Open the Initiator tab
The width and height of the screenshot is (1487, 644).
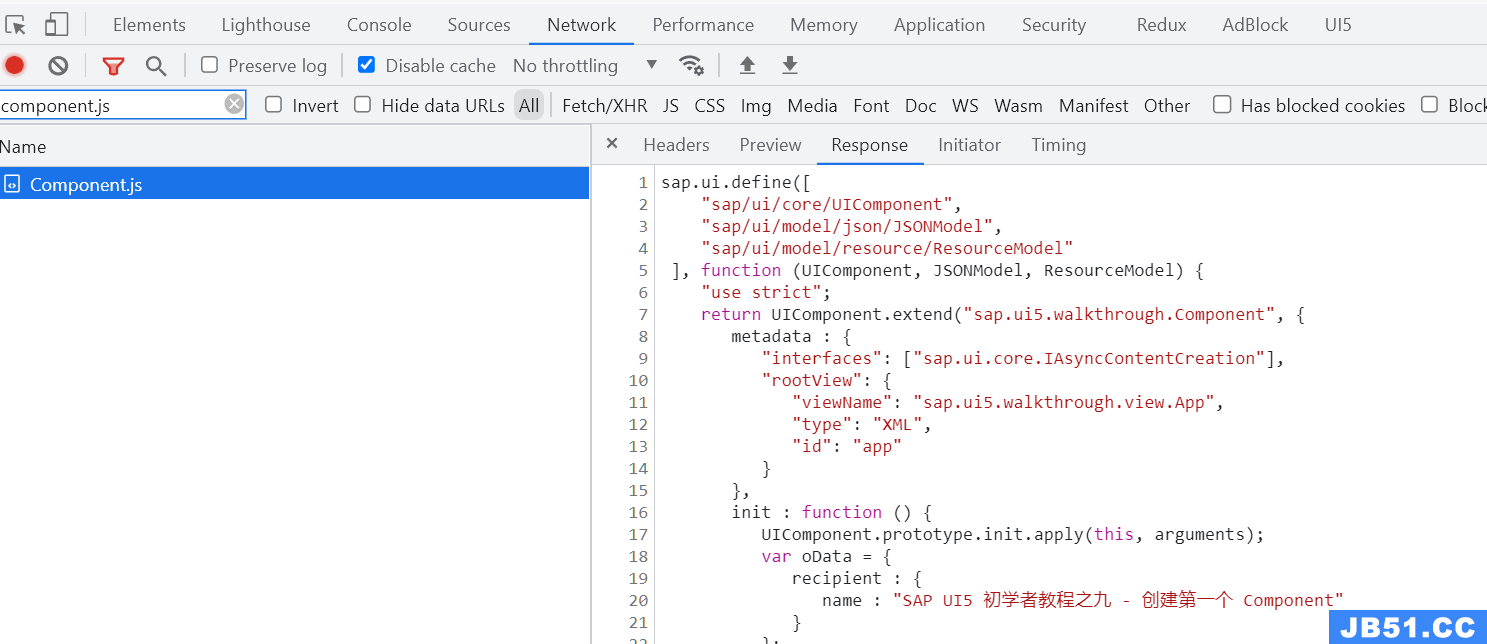[969, 145]
